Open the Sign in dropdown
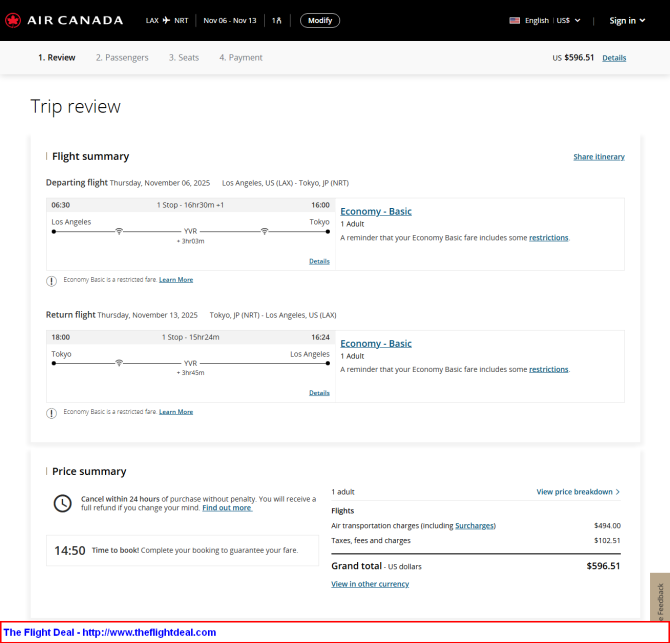 click(x=627, y=21)
